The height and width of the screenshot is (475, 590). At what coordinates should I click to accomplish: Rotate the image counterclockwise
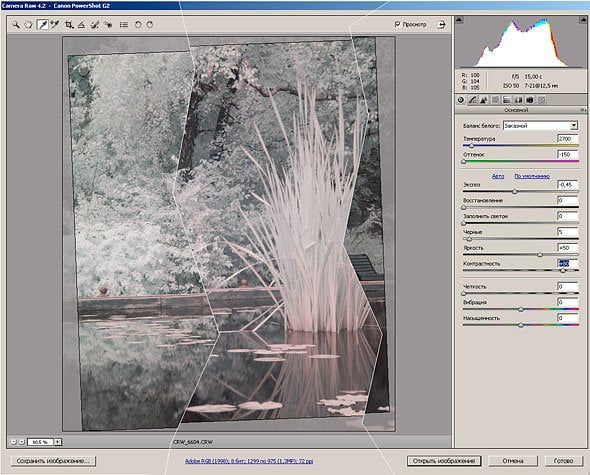coord(138,24)
